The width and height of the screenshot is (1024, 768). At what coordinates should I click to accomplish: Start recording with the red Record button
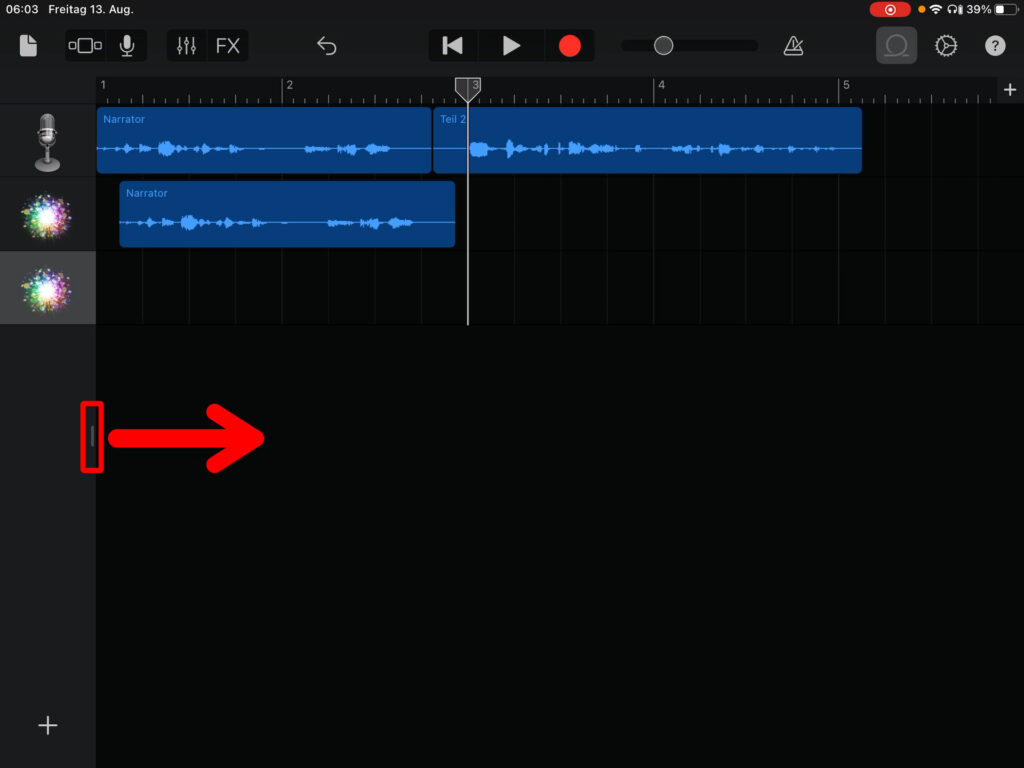[569, 46]
